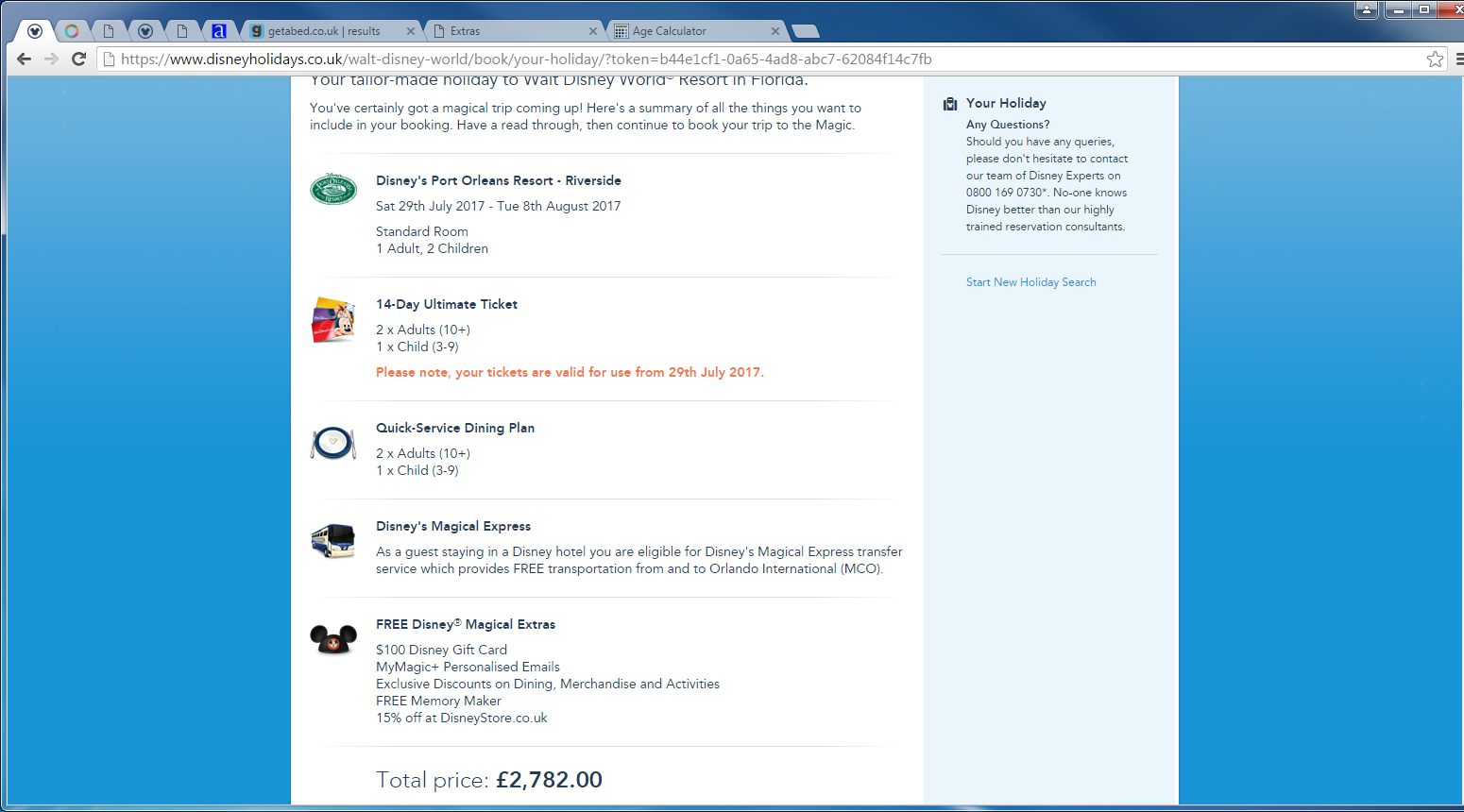Bookmark this page with the star icon
The image size is (1464, 812).
tap(1435, 59)
